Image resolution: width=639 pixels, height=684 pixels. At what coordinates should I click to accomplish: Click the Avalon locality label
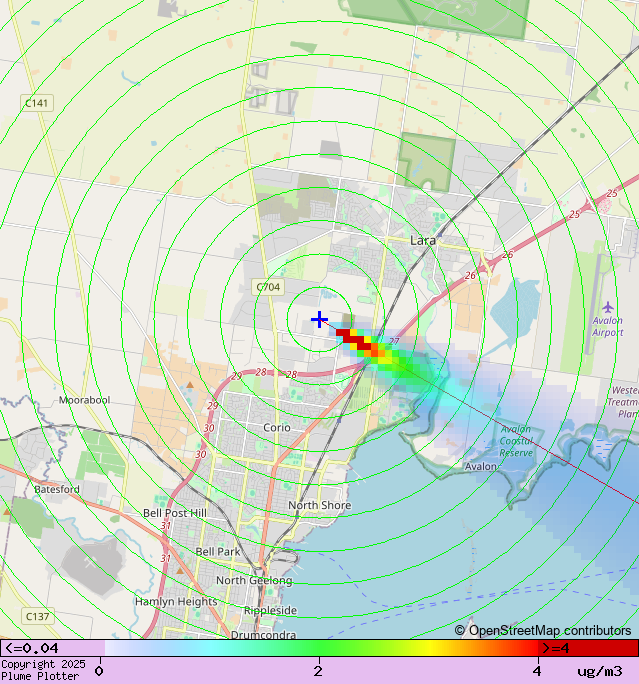tap(481, 467)
